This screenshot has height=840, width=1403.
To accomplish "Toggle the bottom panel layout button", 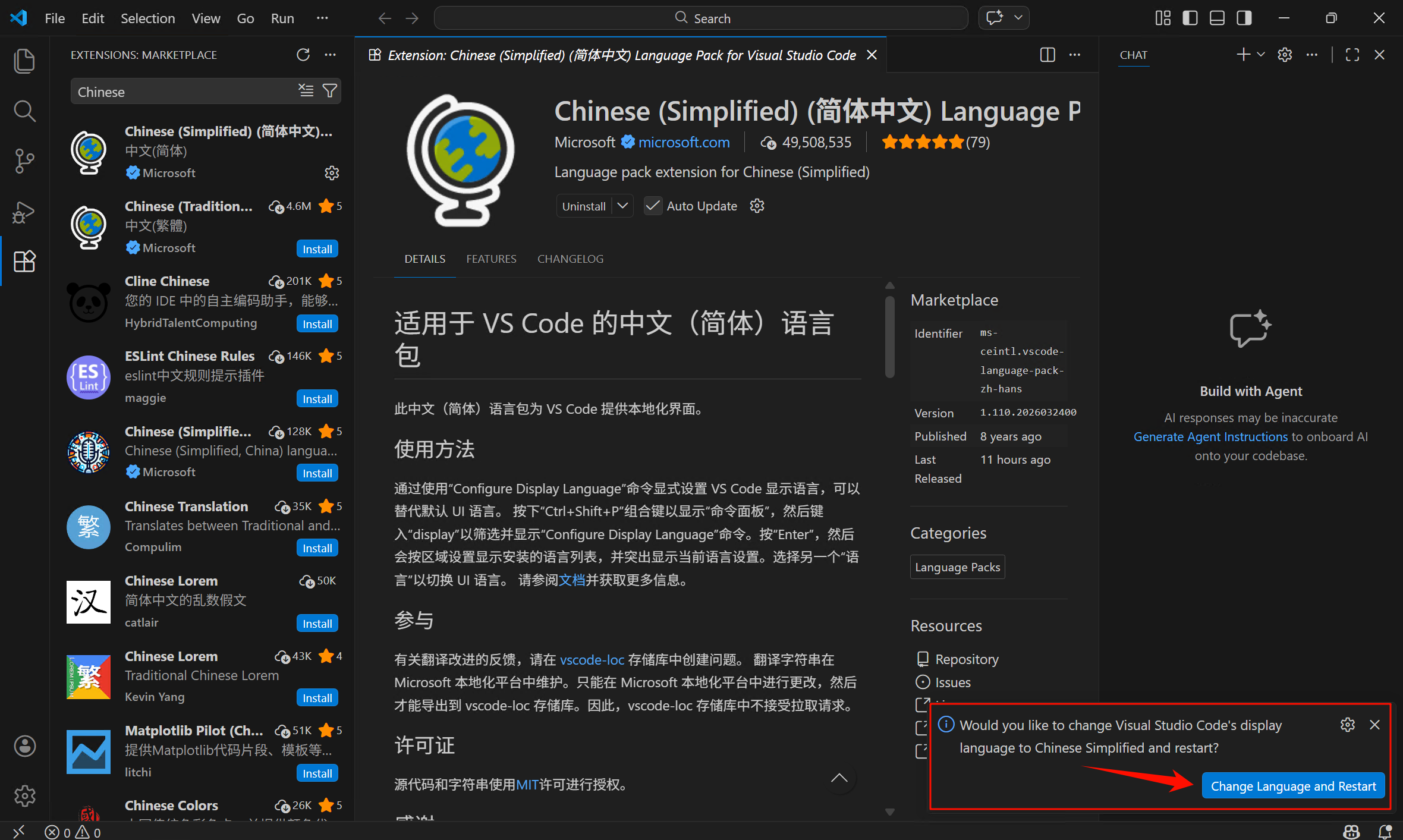I will click(1217, 18).
